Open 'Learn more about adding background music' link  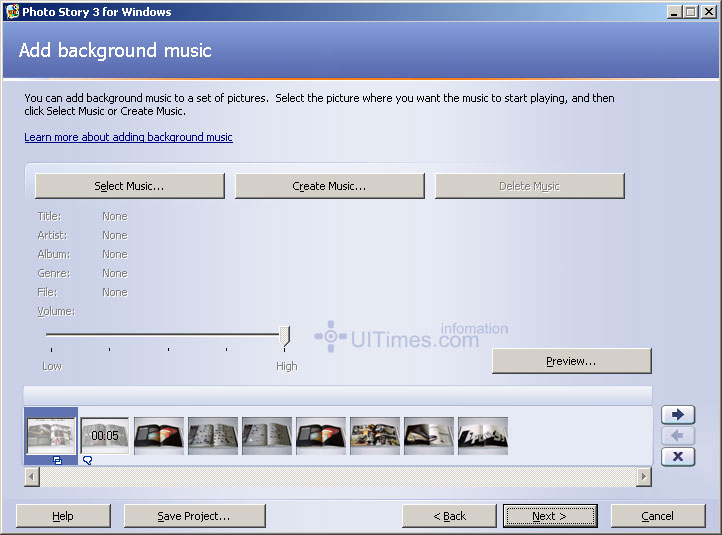click(x=128, y=137)
